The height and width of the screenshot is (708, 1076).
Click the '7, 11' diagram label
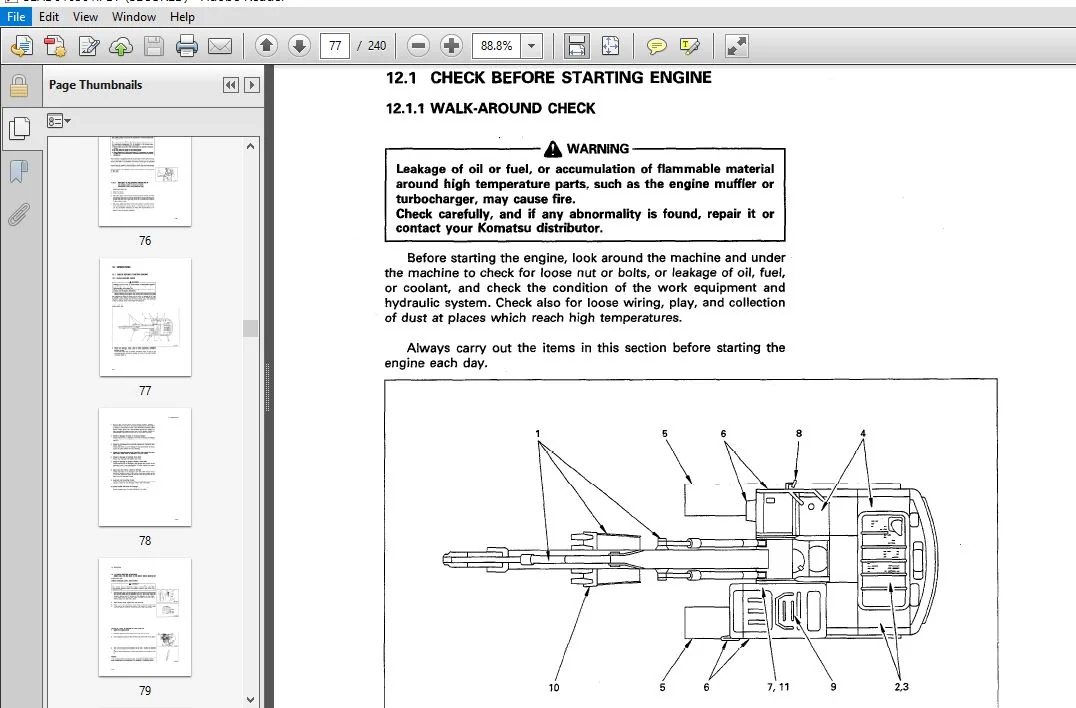point(778,687)
